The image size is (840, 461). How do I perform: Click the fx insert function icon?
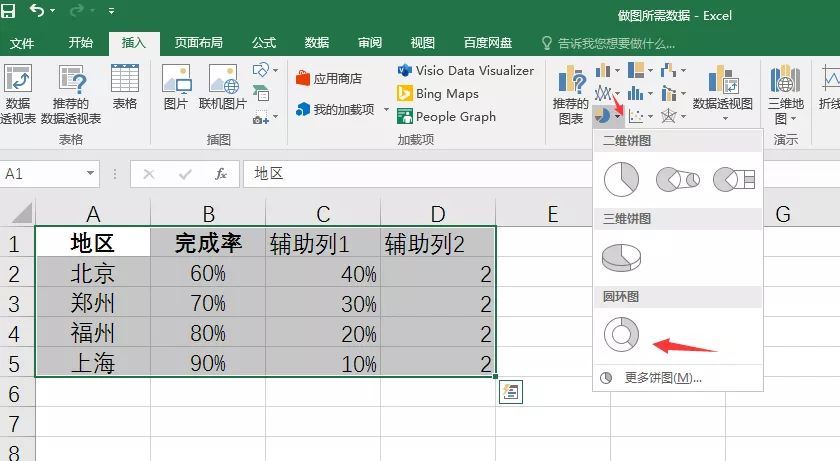point(221,173)
